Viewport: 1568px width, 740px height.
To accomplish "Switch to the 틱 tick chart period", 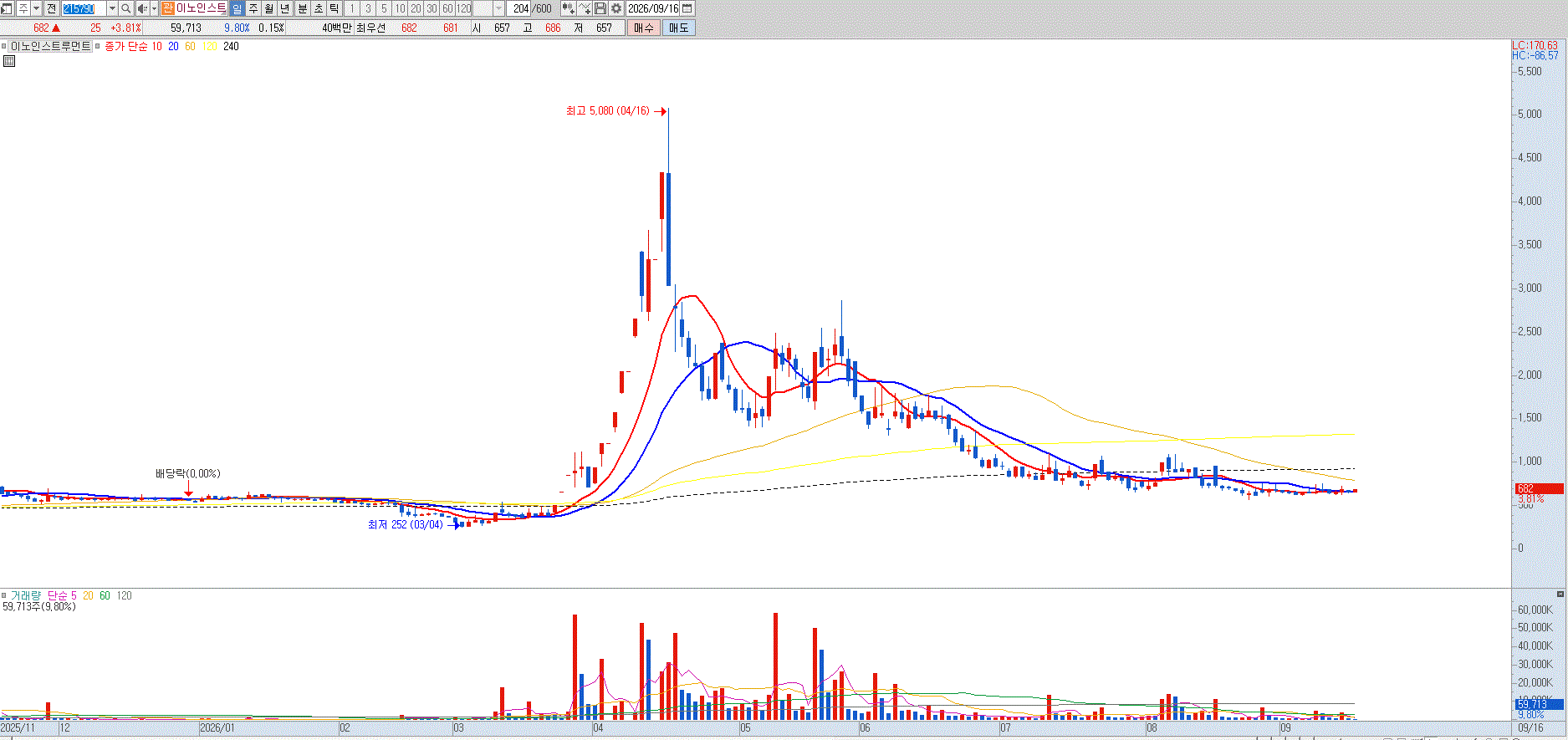I will point(335,8).
